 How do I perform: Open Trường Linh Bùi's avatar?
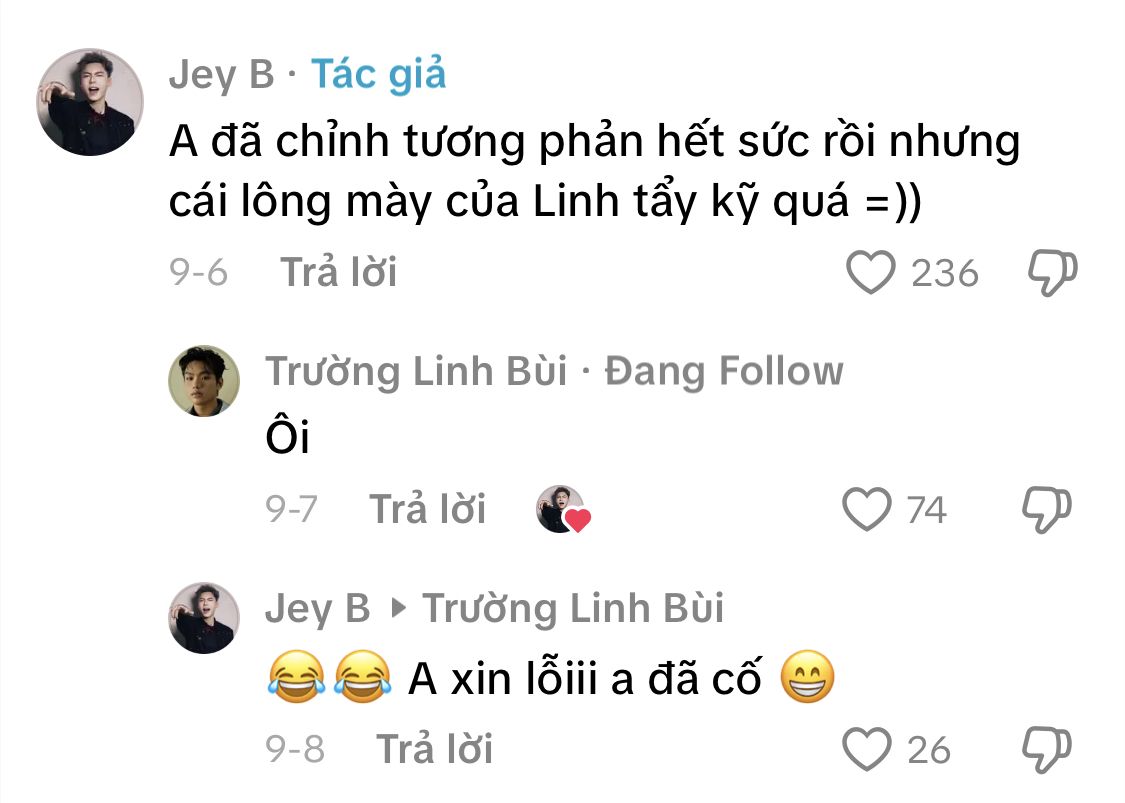pyautogui.click(x=204, y=381)
